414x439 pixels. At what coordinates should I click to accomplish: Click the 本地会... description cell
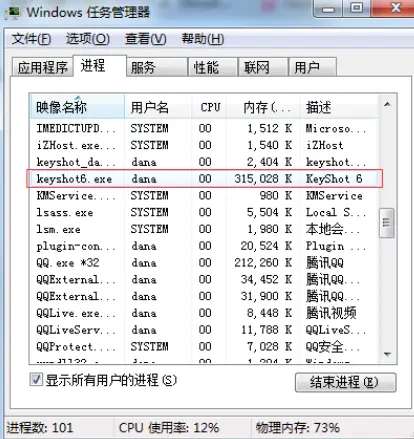(x=333, y=229)
